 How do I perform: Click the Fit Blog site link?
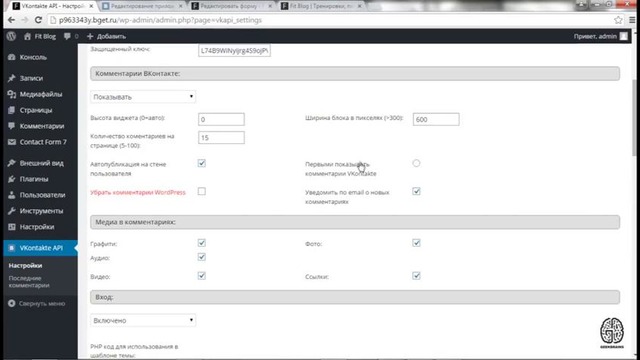45,36
